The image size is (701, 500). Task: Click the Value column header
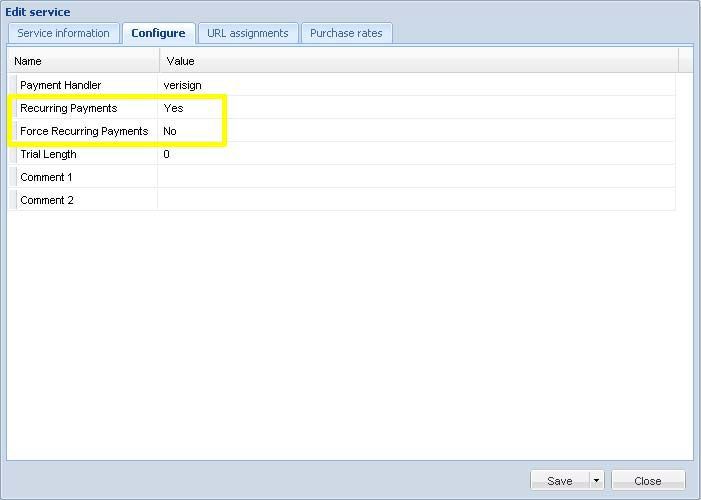point(418,61)
